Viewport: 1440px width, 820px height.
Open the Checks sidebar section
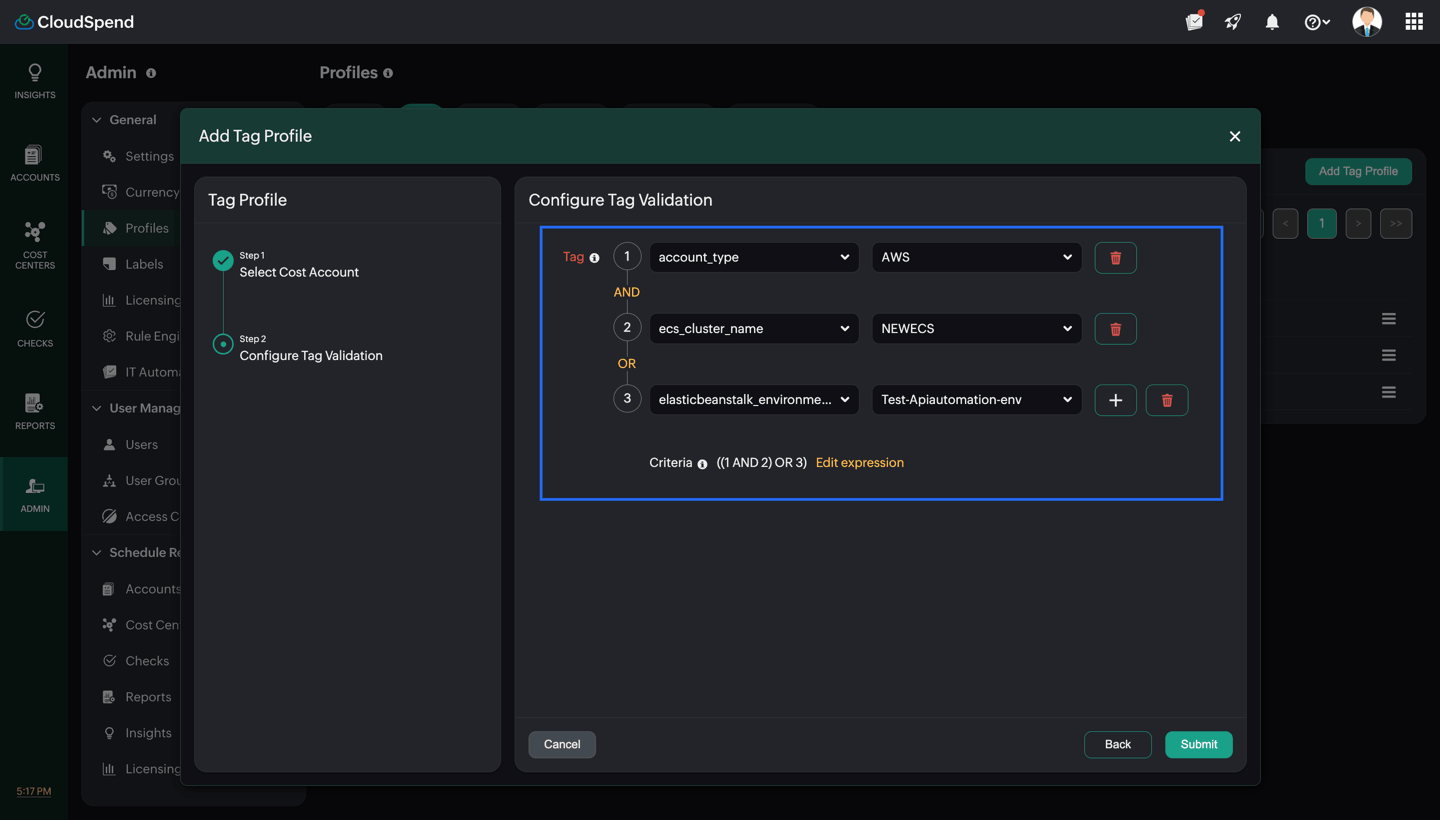(35, 329)
